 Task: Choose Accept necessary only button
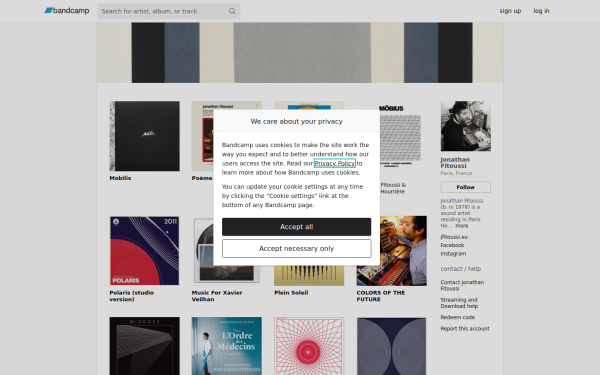(x=297, y=248)
